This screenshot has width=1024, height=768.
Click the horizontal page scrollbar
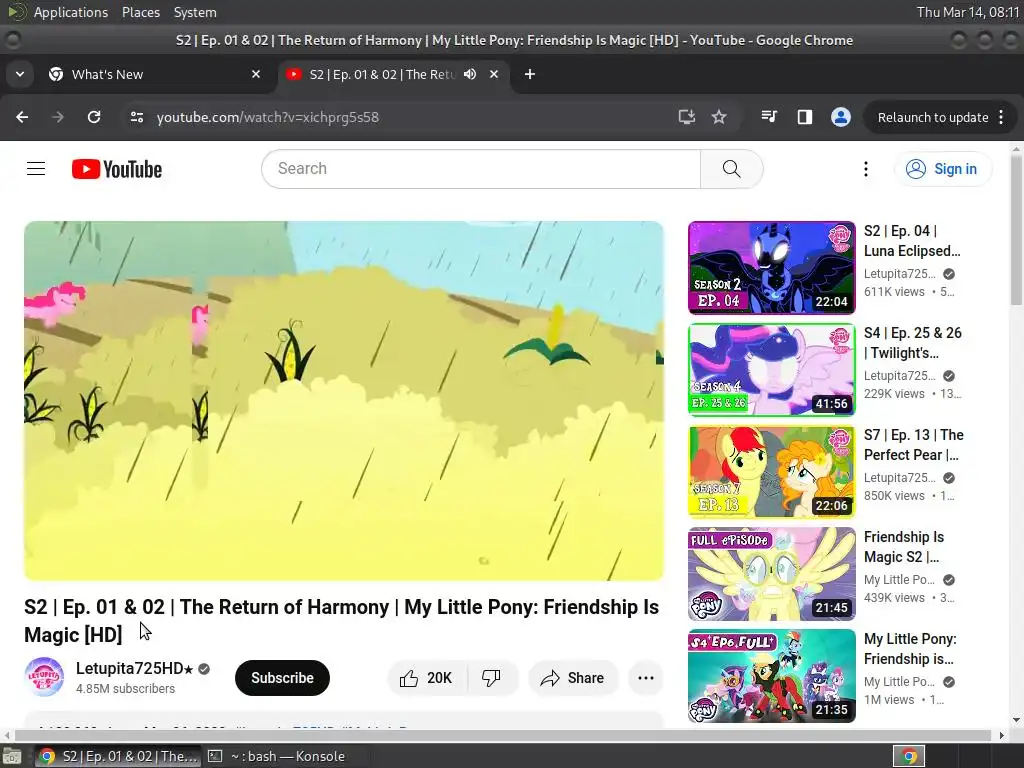point(503,735)
